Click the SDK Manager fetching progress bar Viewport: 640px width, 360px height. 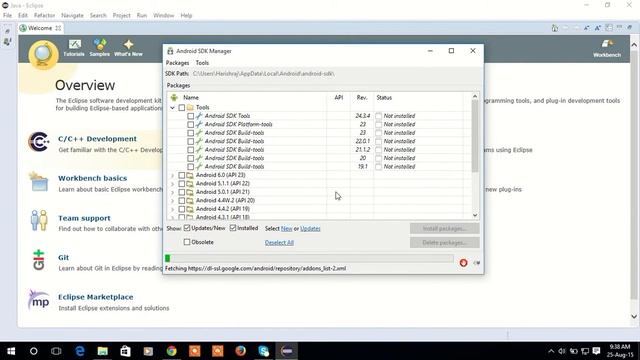pyautogui.click(x=309, y=258)
